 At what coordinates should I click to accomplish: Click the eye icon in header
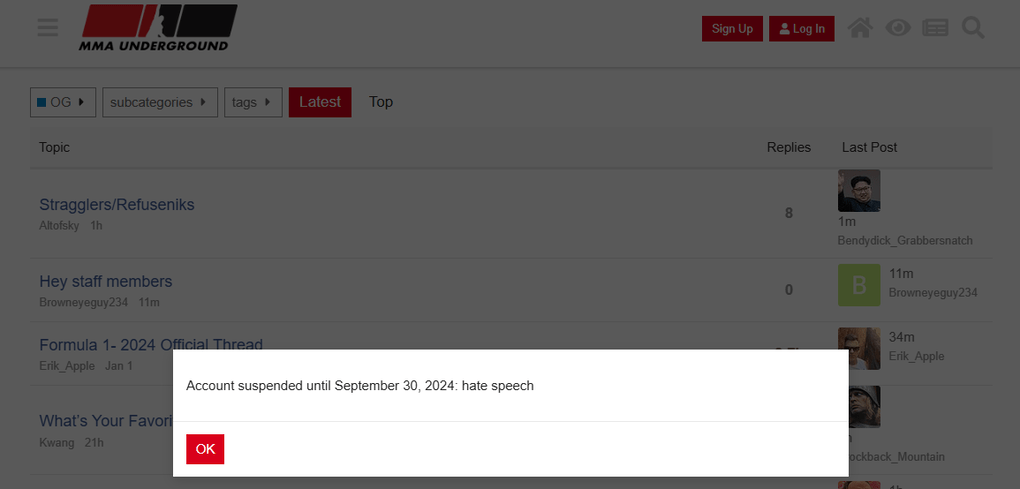click(x=898, y=28)
